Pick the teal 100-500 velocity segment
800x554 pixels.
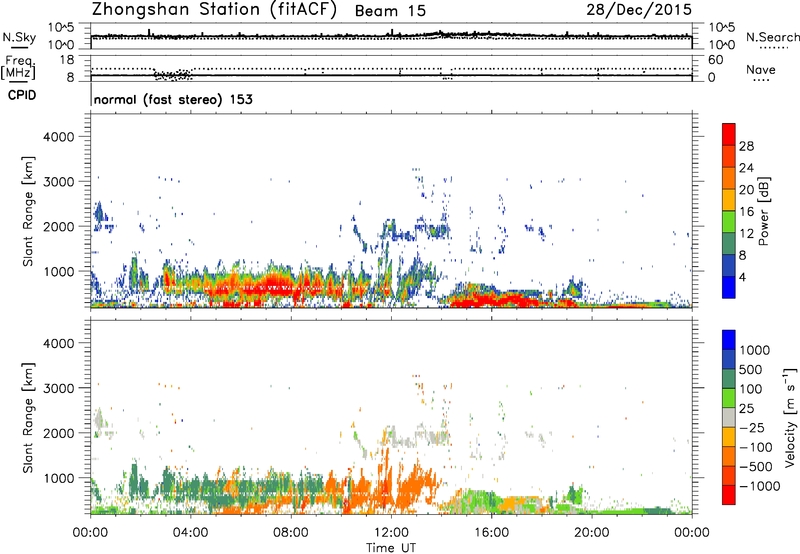pos(729,380)
